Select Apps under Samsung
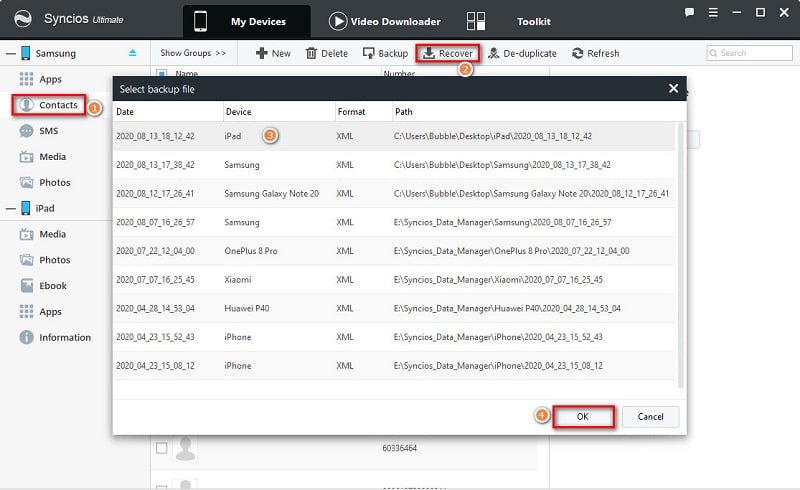The image size is (800, 490). 41,79
